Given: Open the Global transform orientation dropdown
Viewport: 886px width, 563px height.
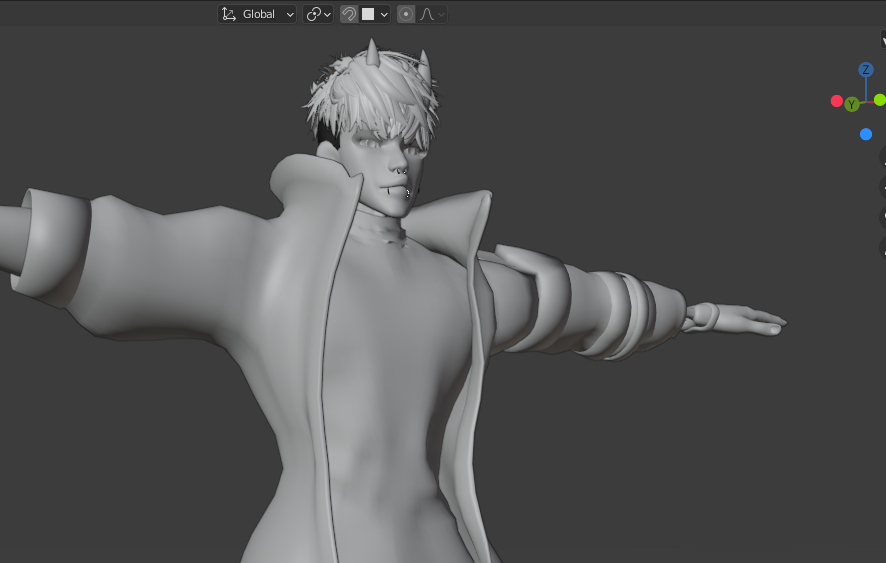Looking at the screenshot, I should coord(257,14).
